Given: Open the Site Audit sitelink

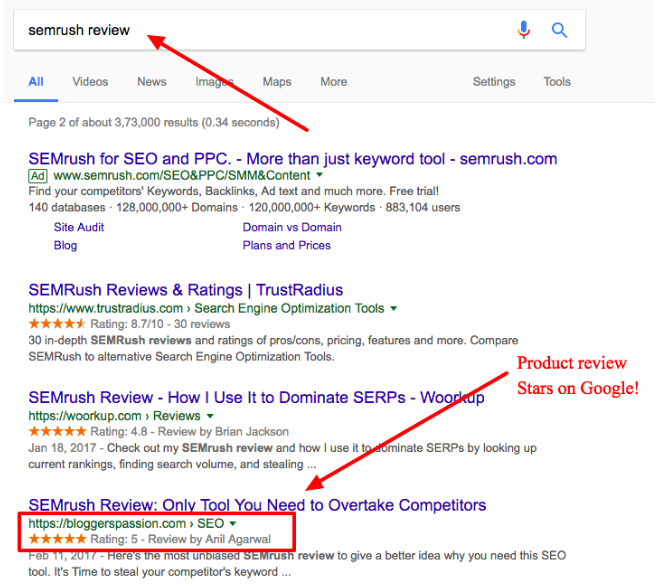Looking at the screenshot, I should pyautogui.click(x=79, y=227).
